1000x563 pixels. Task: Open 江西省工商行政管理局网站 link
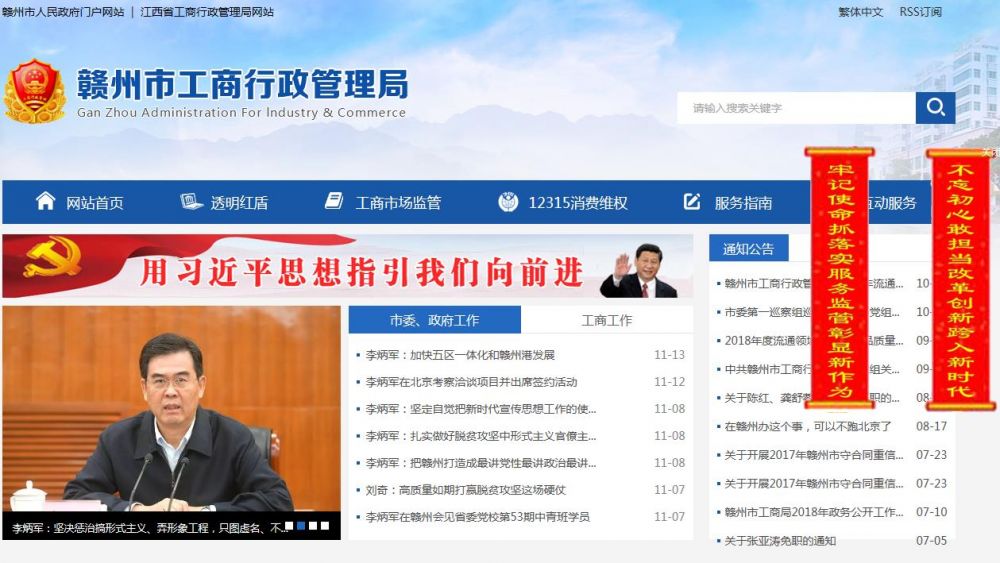pyautogui.click(x=207, y=12)
